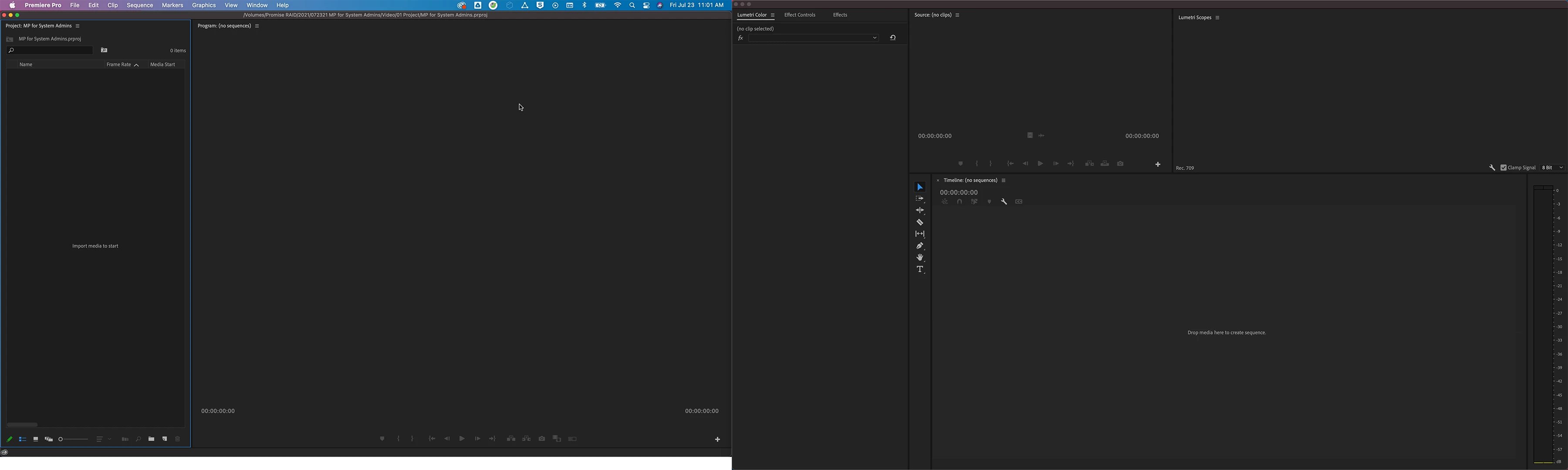
Task: Open the 8 Bit depth dropdown
Action: point(1553,168)
